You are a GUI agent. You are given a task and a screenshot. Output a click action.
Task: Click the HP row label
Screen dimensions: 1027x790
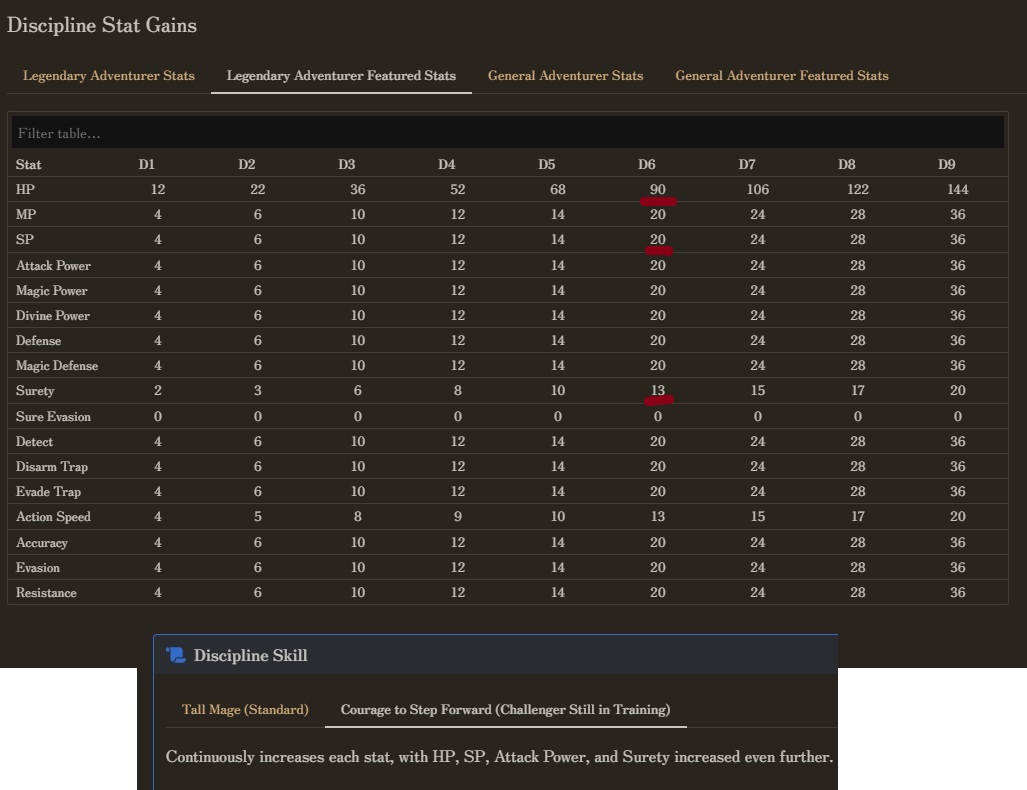[x=25, y=189]
